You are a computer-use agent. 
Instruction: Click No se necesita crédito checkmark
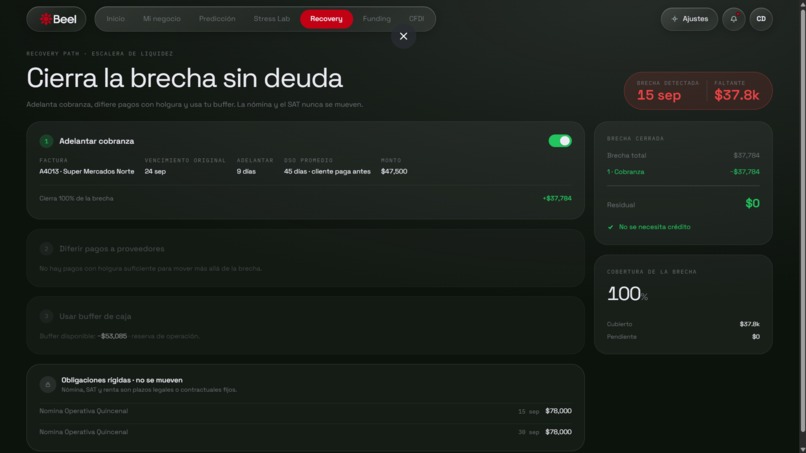tap(611, 227)
